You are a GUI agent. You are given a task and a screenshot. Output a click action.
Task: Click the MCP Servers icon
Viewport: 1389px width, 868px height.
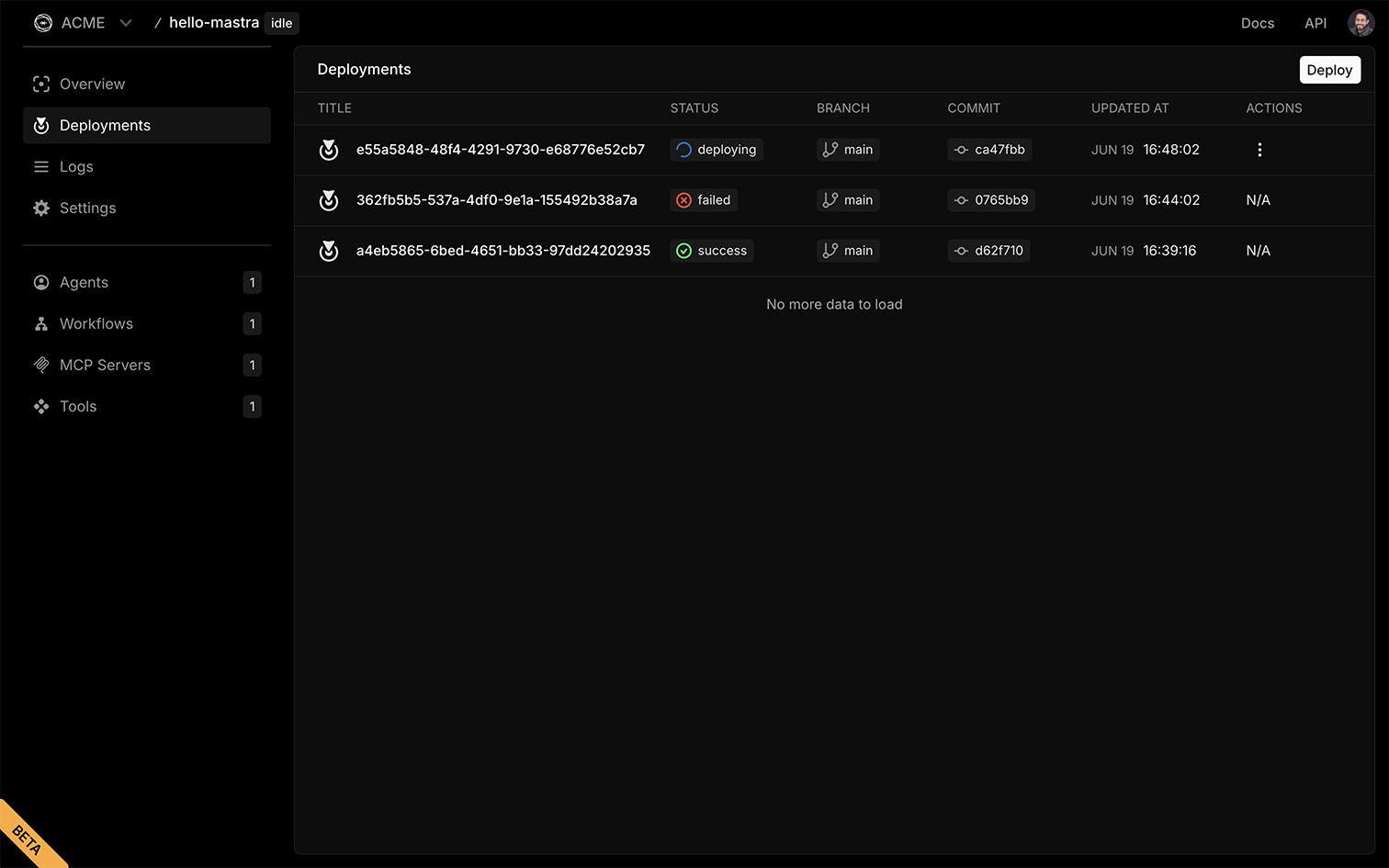pos(41,366)
